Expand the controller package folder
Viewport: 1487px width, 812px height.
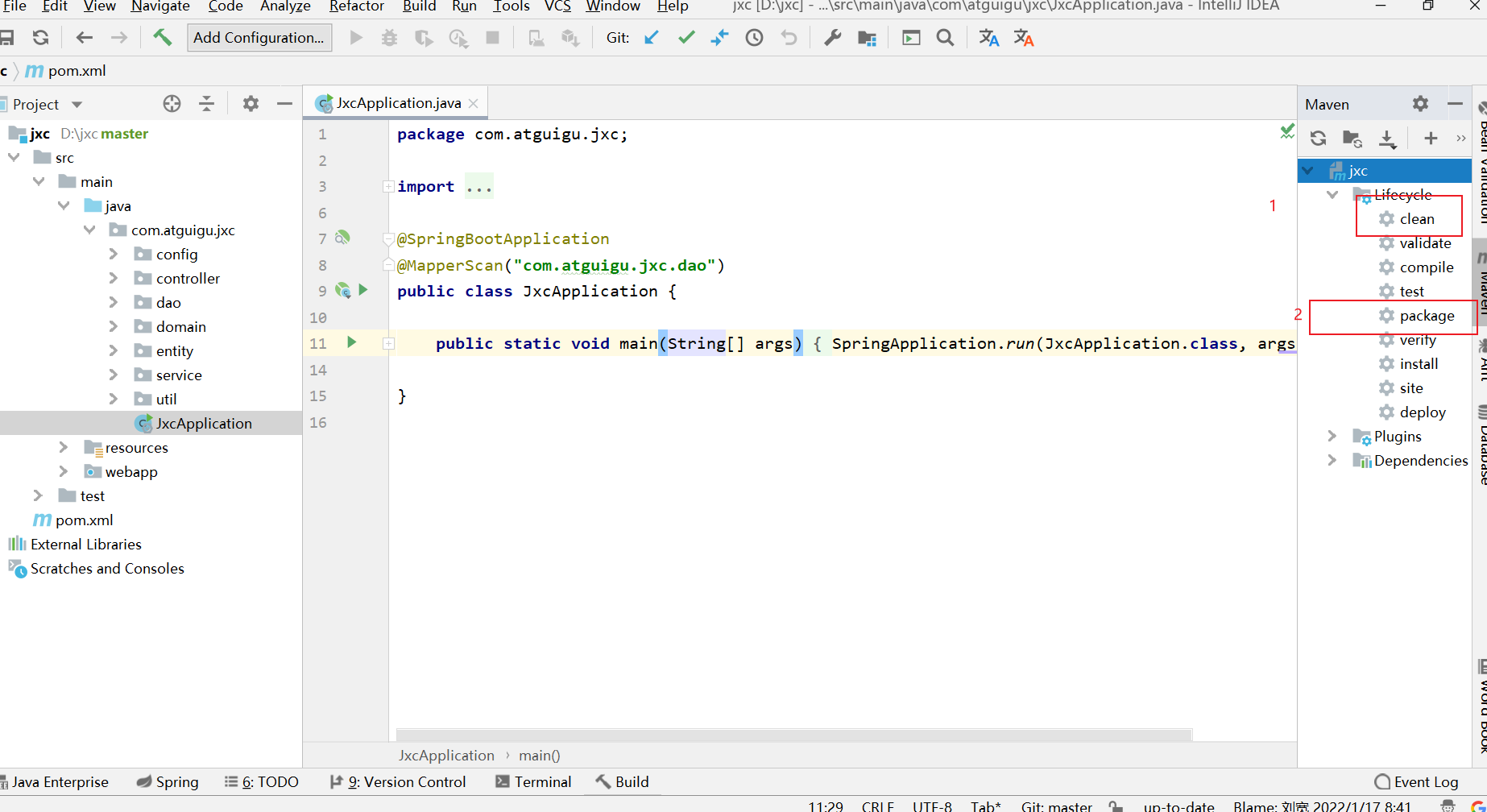pos(114,279)
